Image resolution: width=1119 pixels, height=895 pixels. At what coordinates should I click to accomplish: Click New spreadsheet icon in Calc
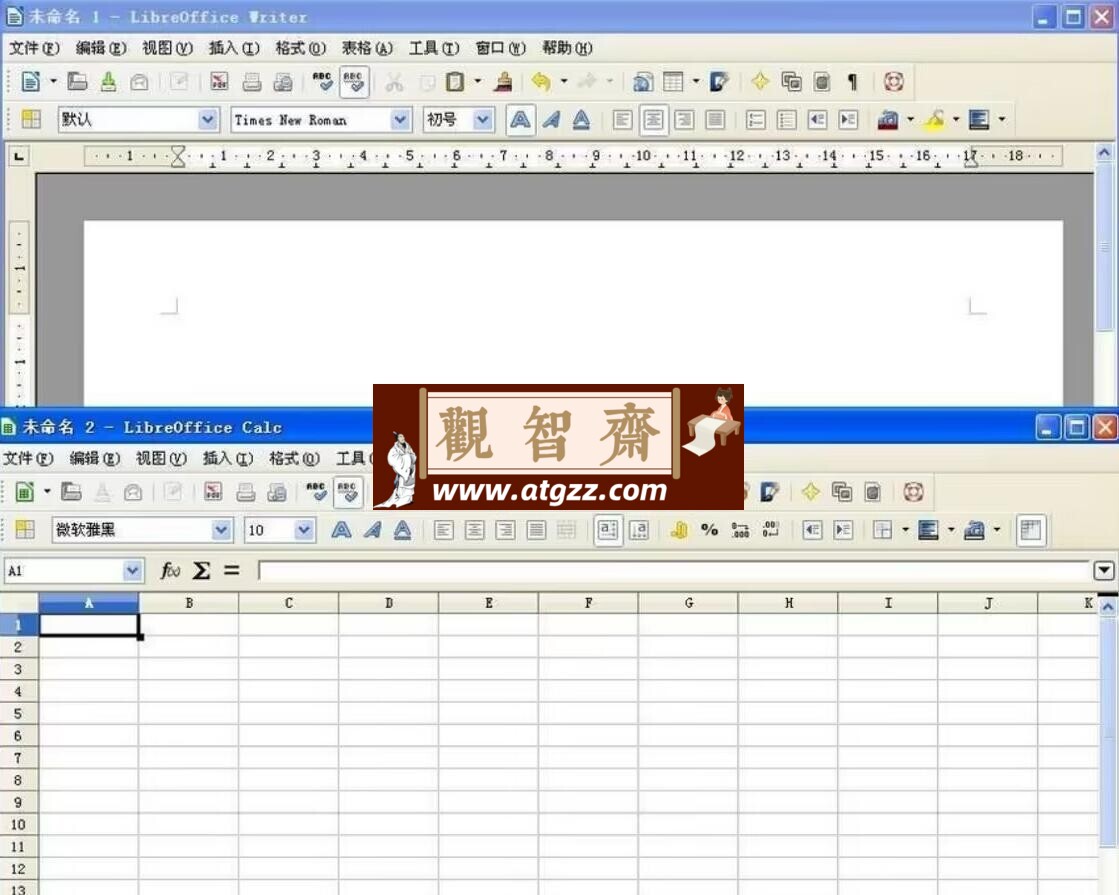click(x=24, y=492)
